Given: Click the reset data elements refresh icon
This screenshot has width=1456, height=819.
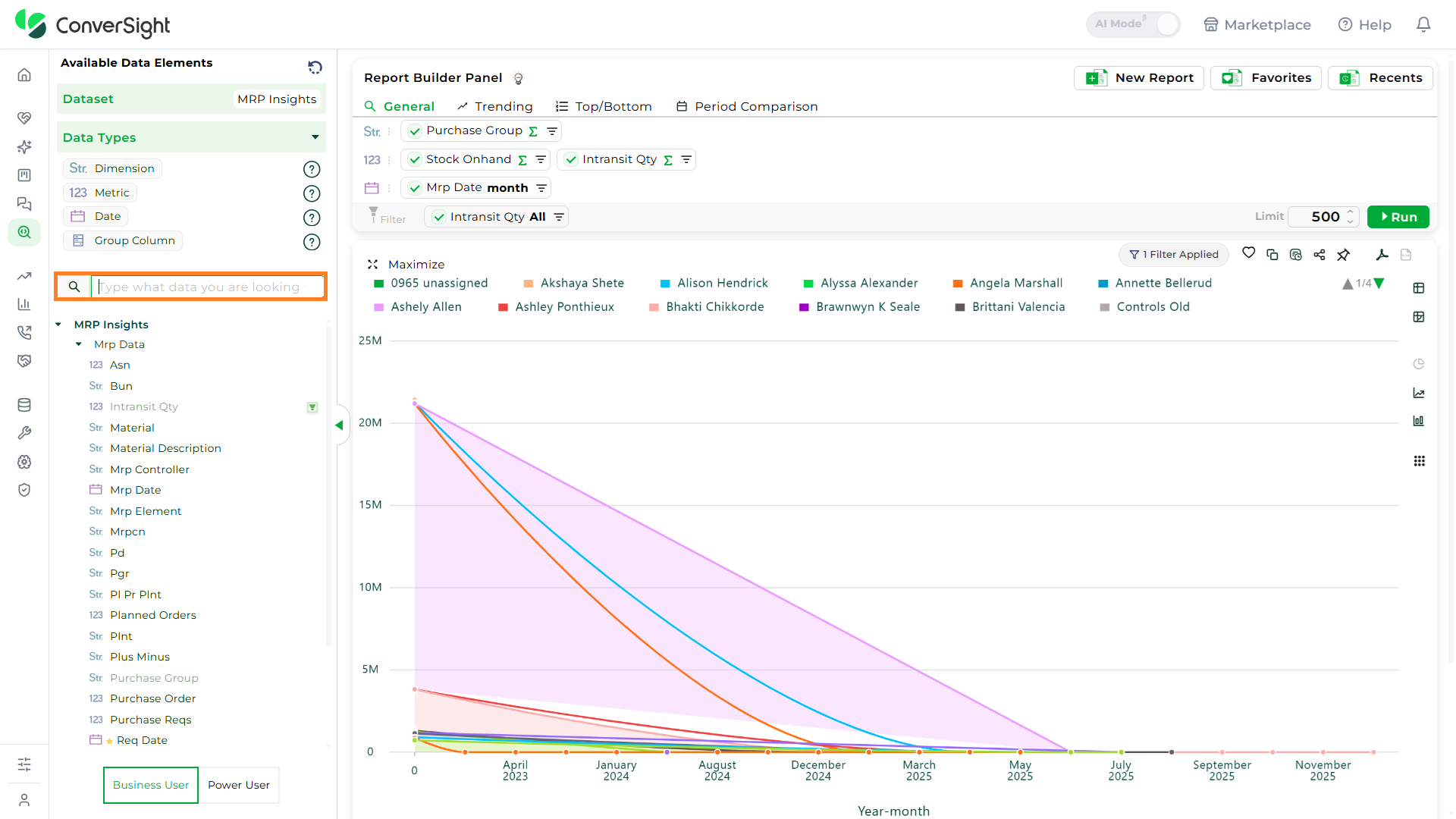Looking at the screenshot, I should click(x=315, y=67).
